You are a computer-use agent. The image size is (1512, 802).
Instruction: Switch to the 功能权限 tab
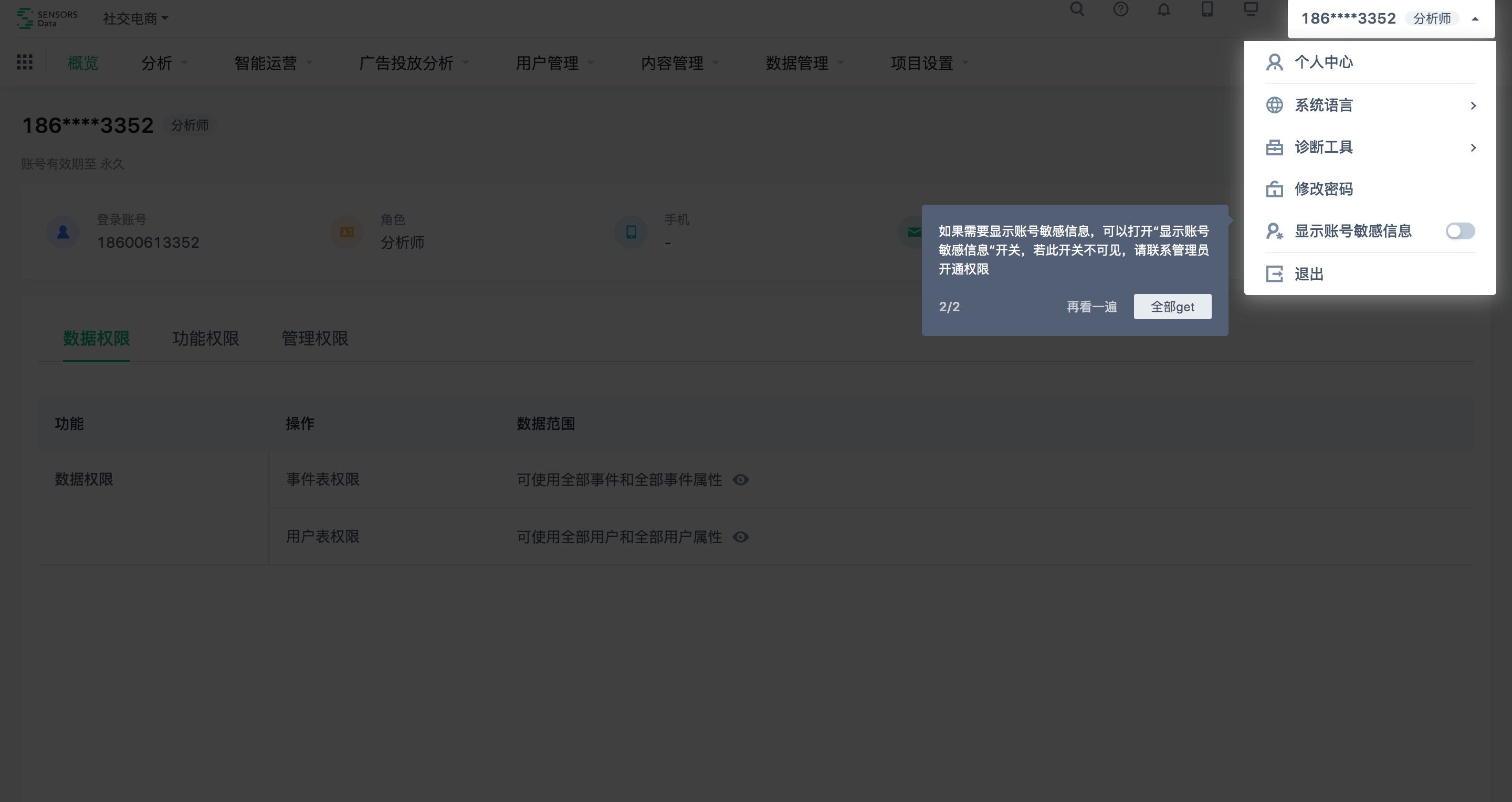coord(205,339)
